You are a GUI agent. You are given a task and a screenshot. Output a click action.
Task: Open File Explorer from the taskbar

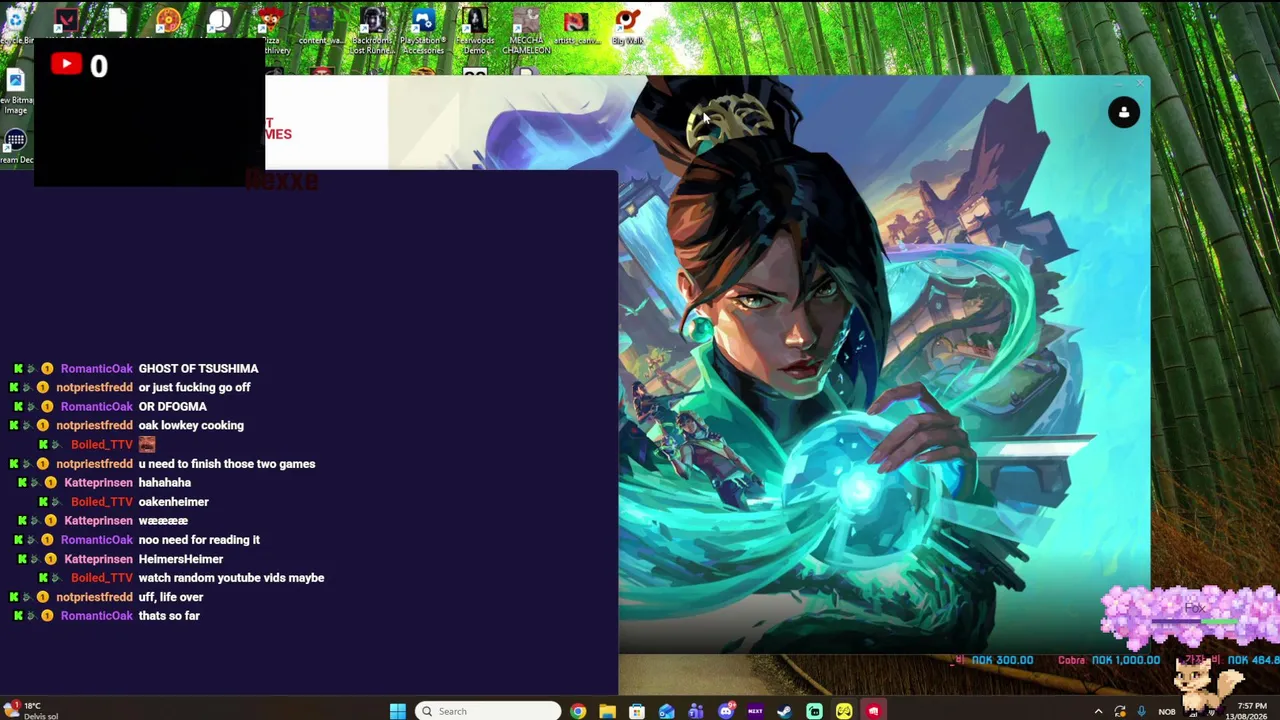pos(607,711)
